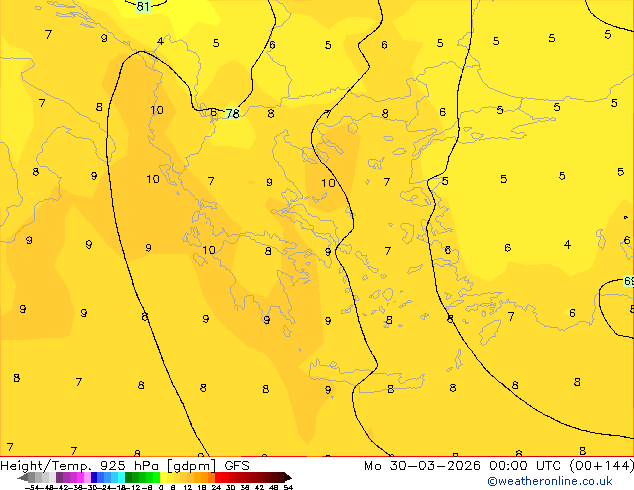Click the (00+144) forecast hour text
The height and width of the screenshot is (490, 634).
pyautogui.click(x=602, y=466)
